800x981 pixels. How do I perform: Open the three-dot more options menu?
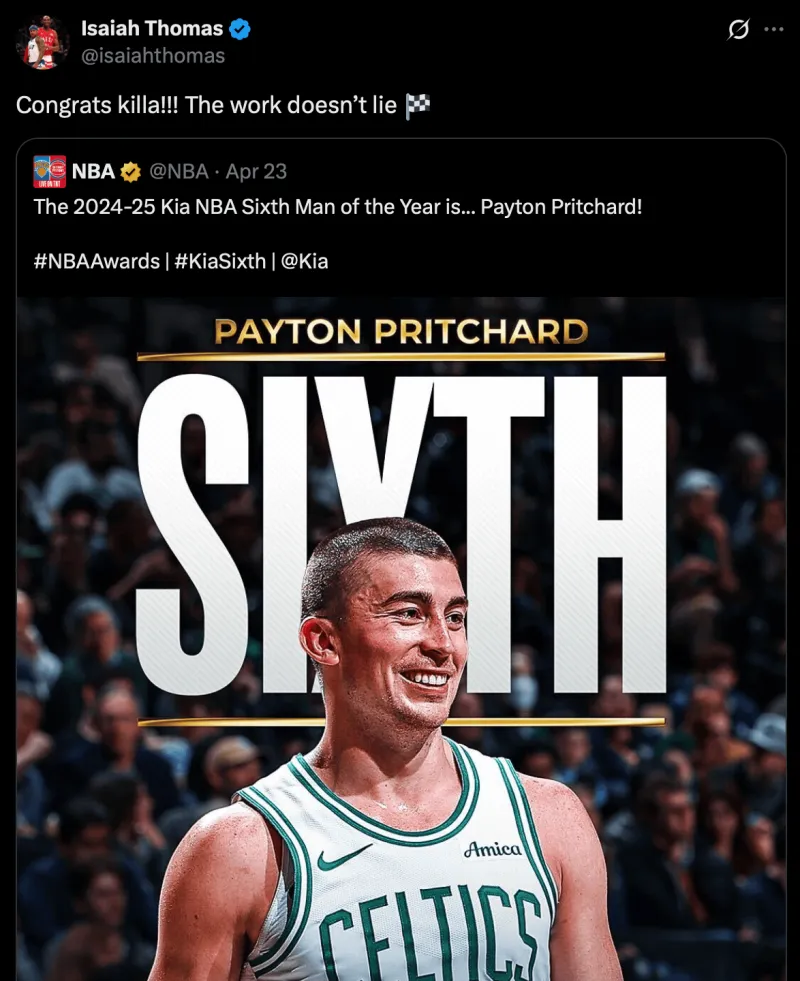click(x=774, y=29)
